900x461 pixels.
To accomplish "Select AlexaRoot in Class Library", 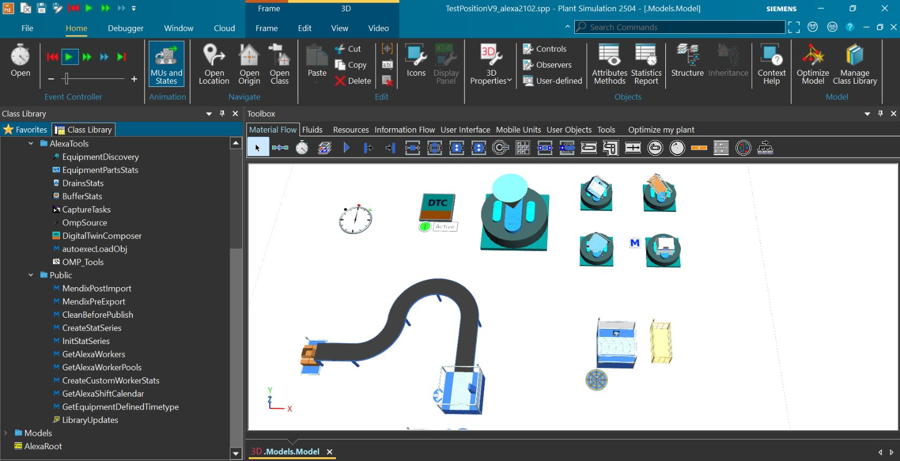I will [x=43, y=446].
